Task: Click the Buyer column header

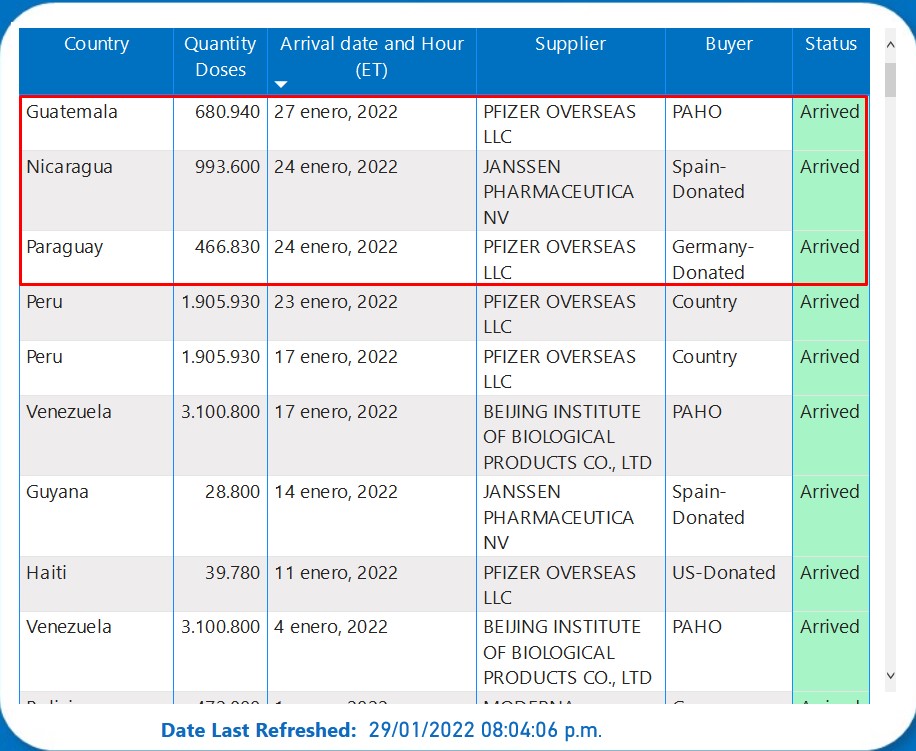Action: tap(728, 44)
